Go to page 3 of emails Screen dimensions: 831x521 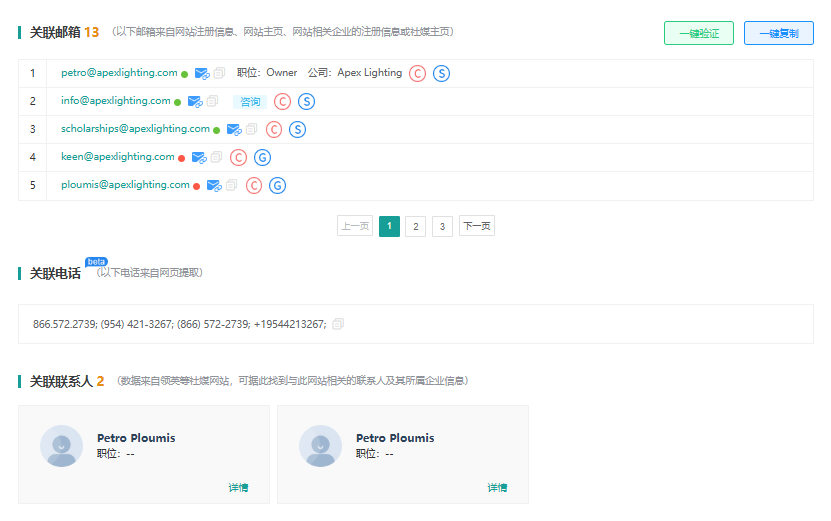tap(442, 226)
